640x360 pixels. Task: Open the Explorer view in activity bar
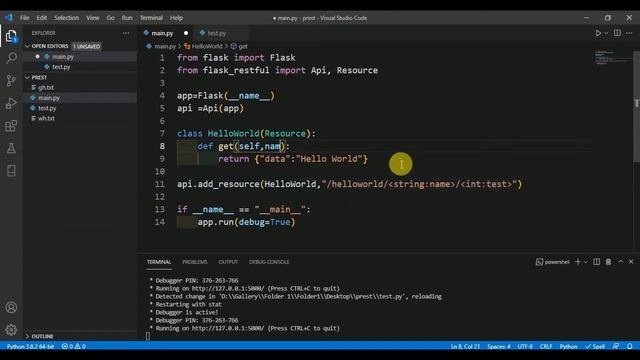coord(11,36)
